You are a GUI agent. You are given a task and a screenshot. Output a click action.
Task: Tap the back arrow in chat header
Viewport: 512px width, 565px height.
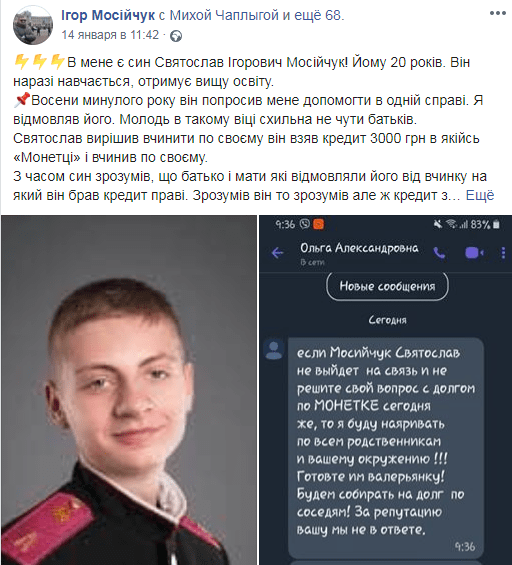tap(277, 253)
